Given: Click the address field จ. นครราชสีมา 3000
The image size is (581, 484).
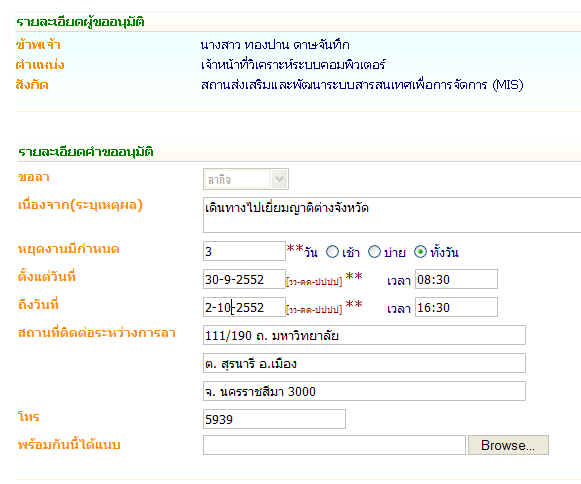Looking at the screenshot, I should click(364, 391).
